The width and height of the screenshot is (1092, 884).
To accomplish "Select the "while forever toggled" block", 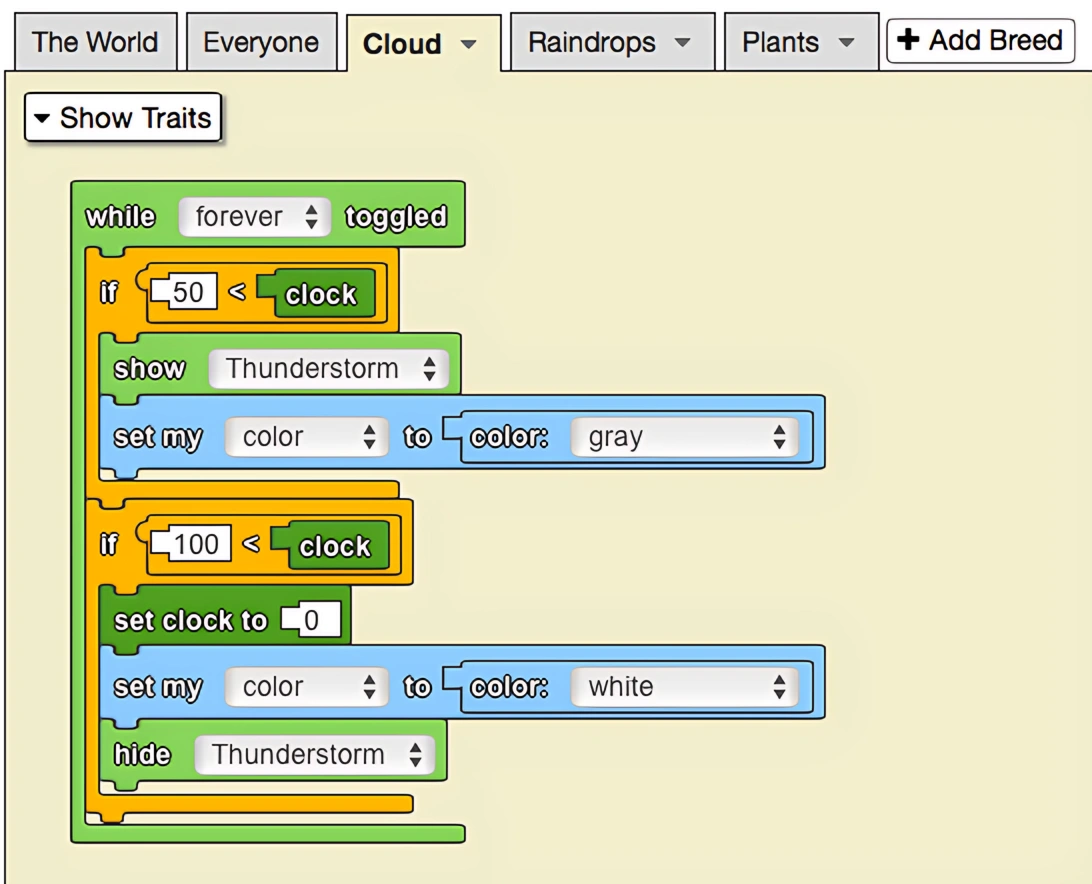I will 120,216.
